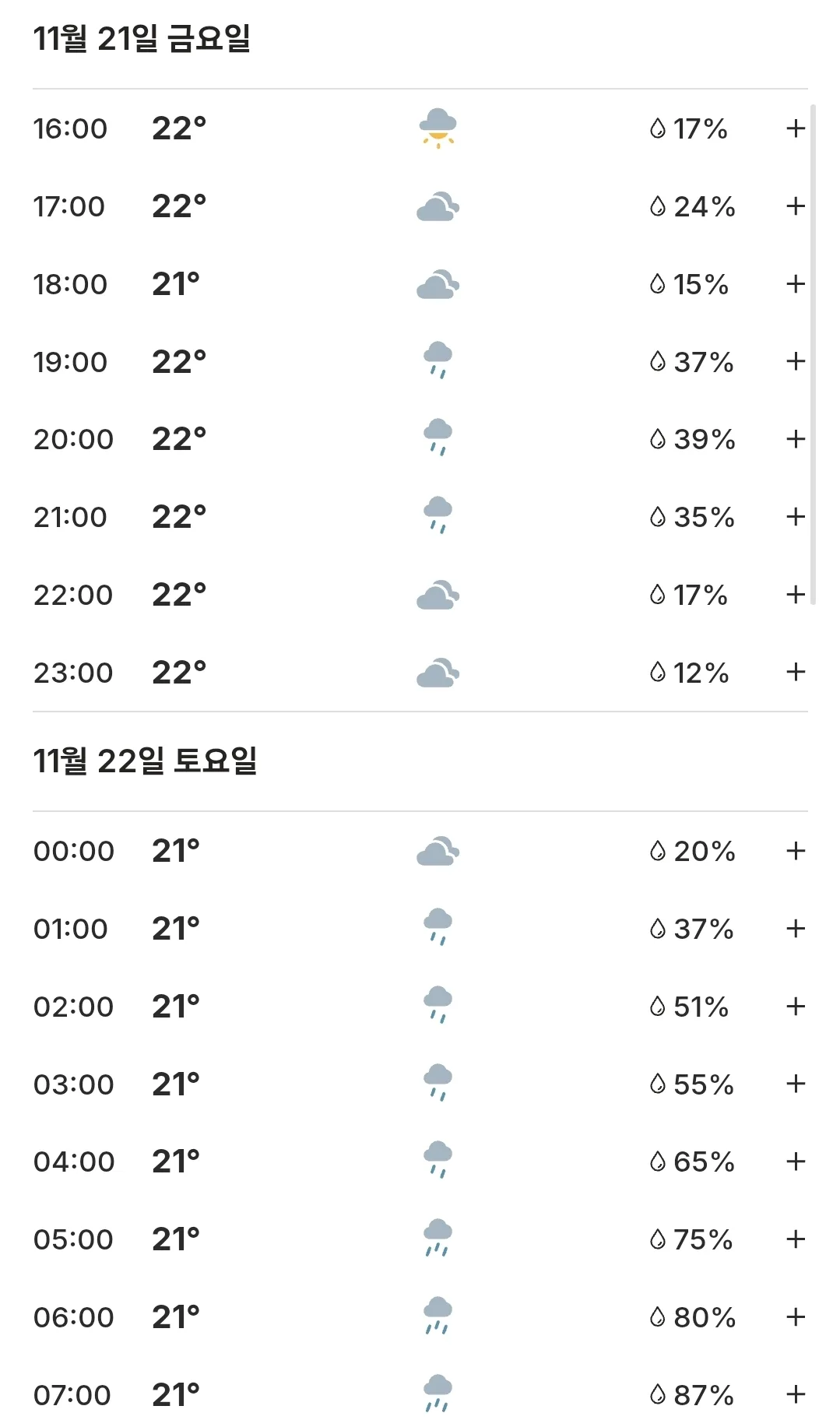Expand the 16:00 forecast details
The image size is (840, 1427).
(796, 128)
